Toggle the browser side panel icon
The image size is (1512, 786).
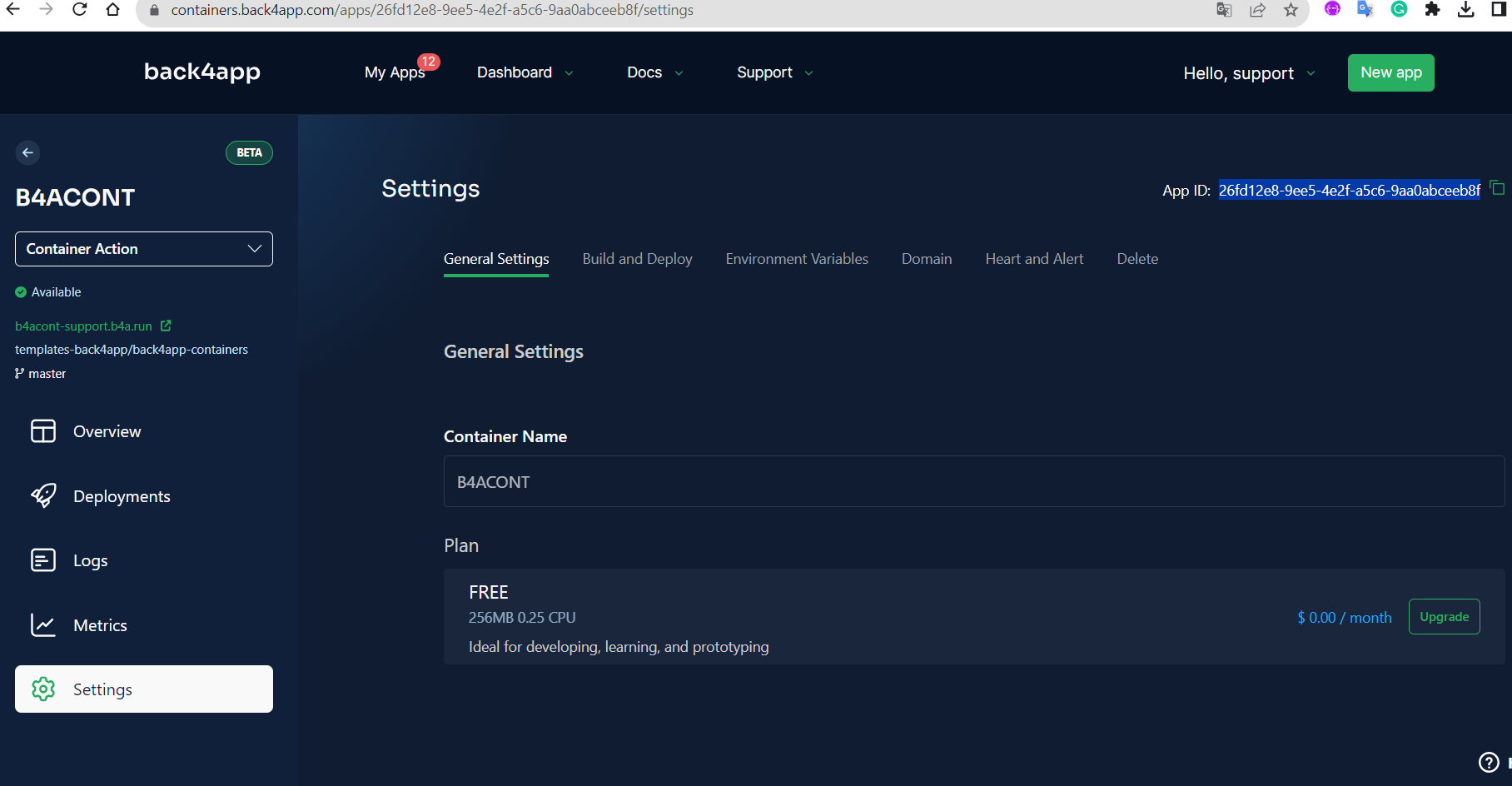click(1499, 9)
